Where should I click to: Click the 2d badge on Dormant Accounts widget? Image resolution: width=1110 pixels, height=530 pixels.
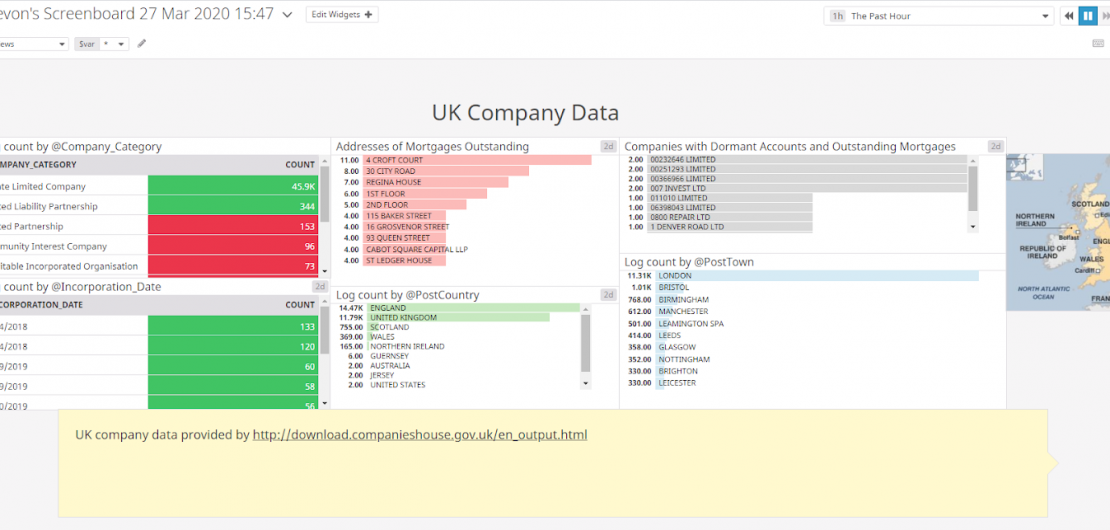[995, 146]
